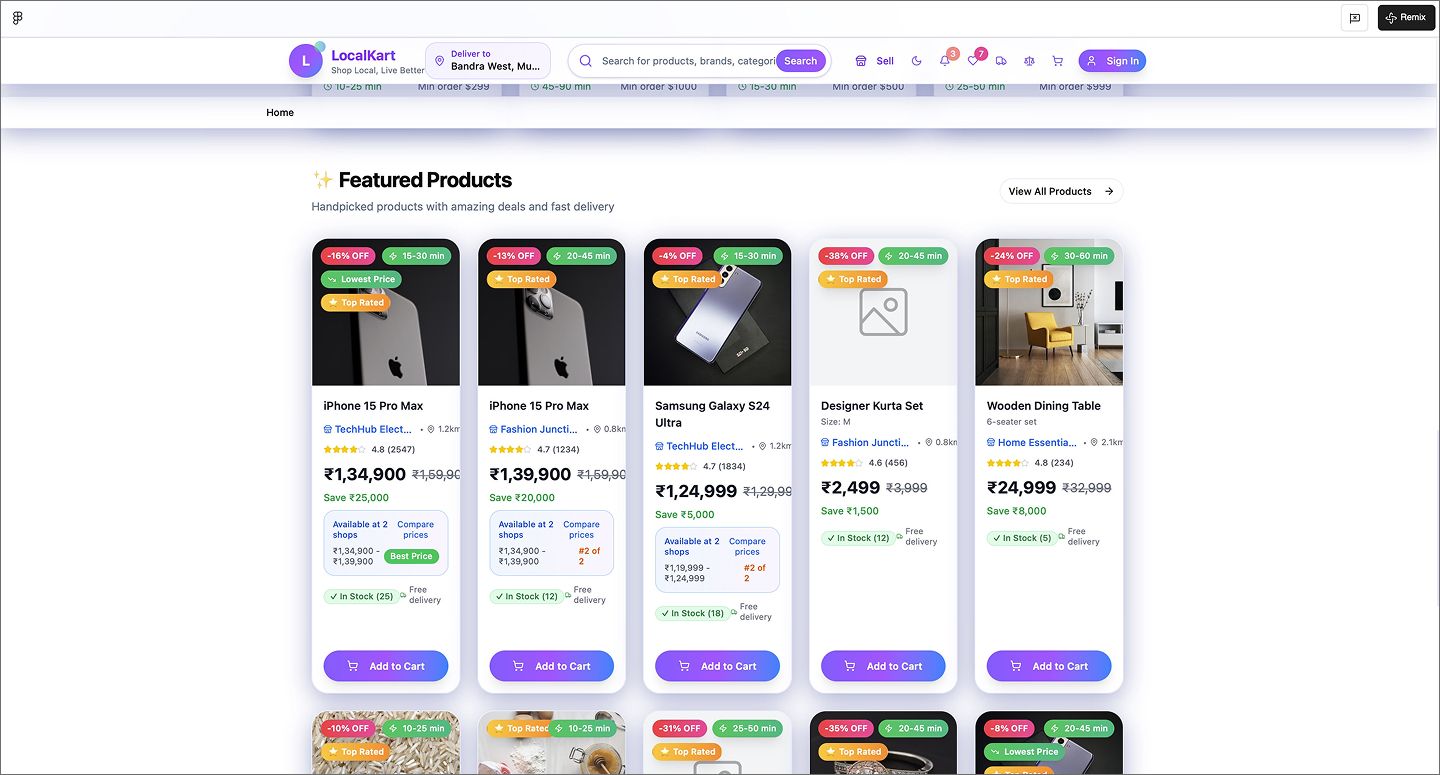Click Compare prices on ₹1,39,900 iPhone card
This screenshot has height=775, width=1440.
(x=582, y=529)
